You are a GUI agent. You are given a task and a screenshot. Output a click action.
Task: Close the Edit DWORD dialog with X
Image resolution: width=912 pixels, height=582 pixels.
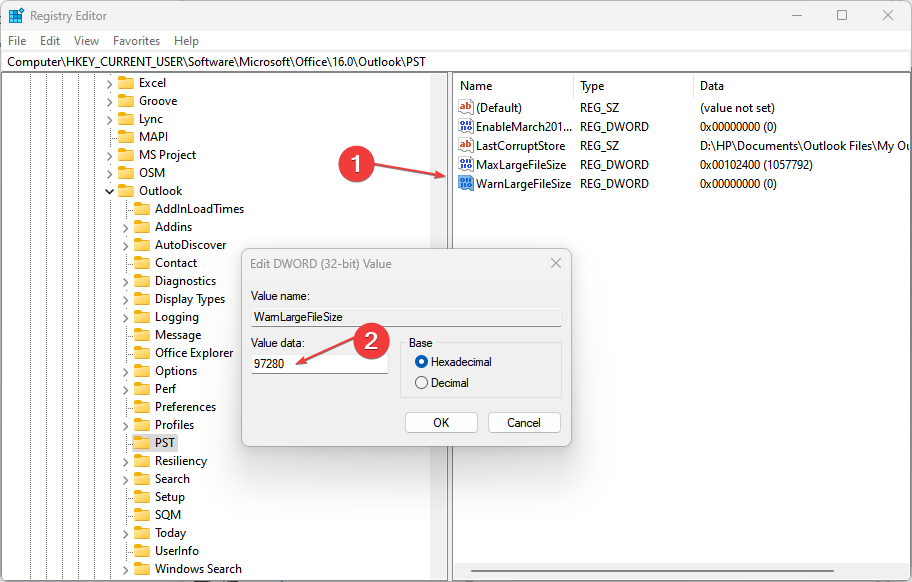(556, 263)
